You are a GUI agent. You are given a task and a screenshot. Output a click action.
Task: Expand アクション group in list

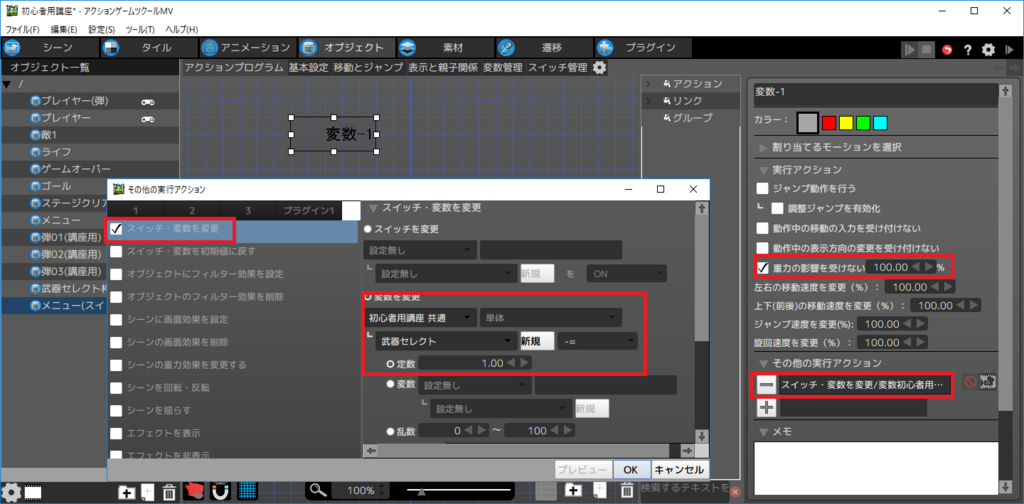pos(648,84)
